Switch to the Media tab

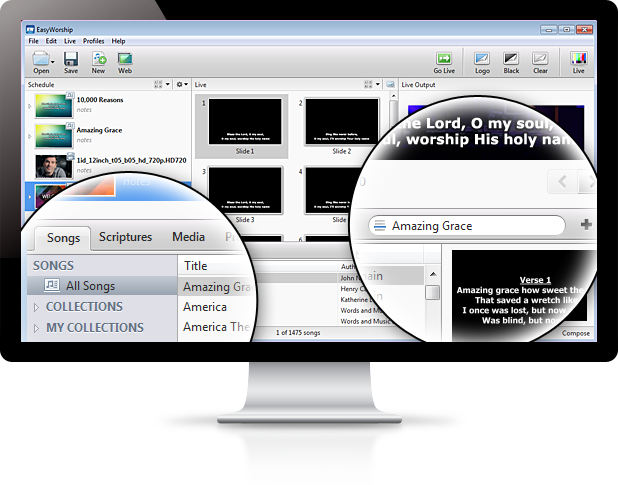click(188, 237)
